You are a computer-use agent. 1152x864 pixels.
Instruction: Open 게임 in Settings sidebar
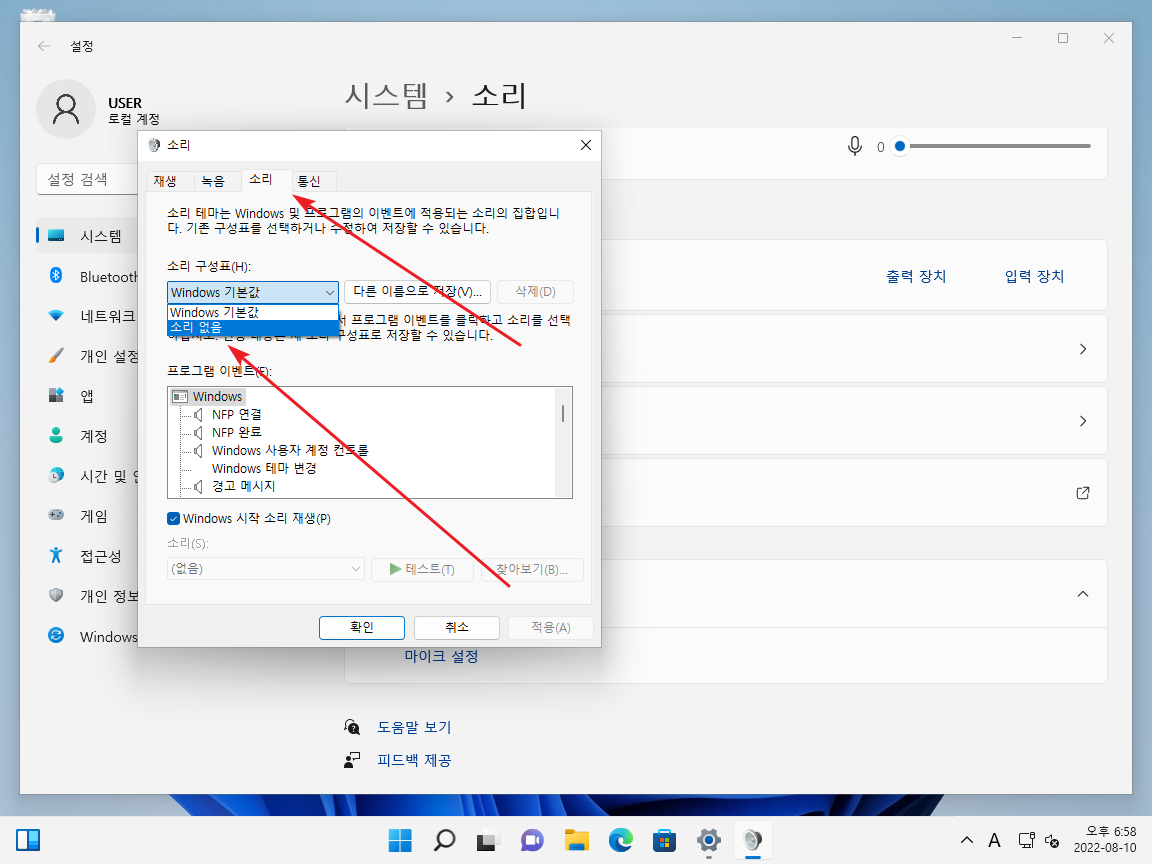coord(88,516)
